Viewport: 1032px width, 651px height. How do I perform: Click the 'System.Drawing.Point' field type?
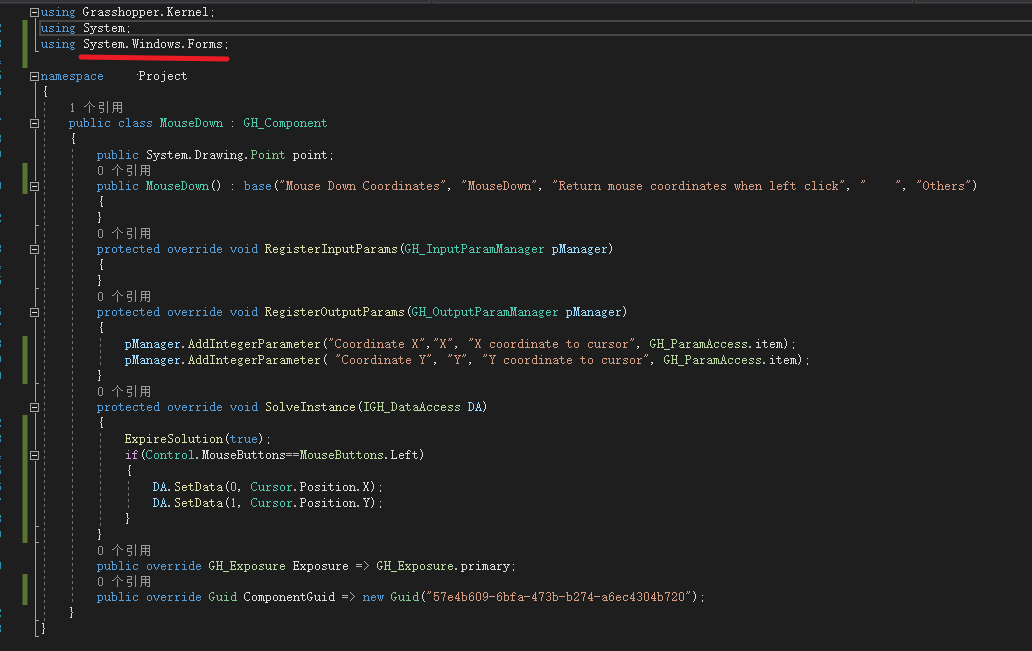[x=215, y=155]
